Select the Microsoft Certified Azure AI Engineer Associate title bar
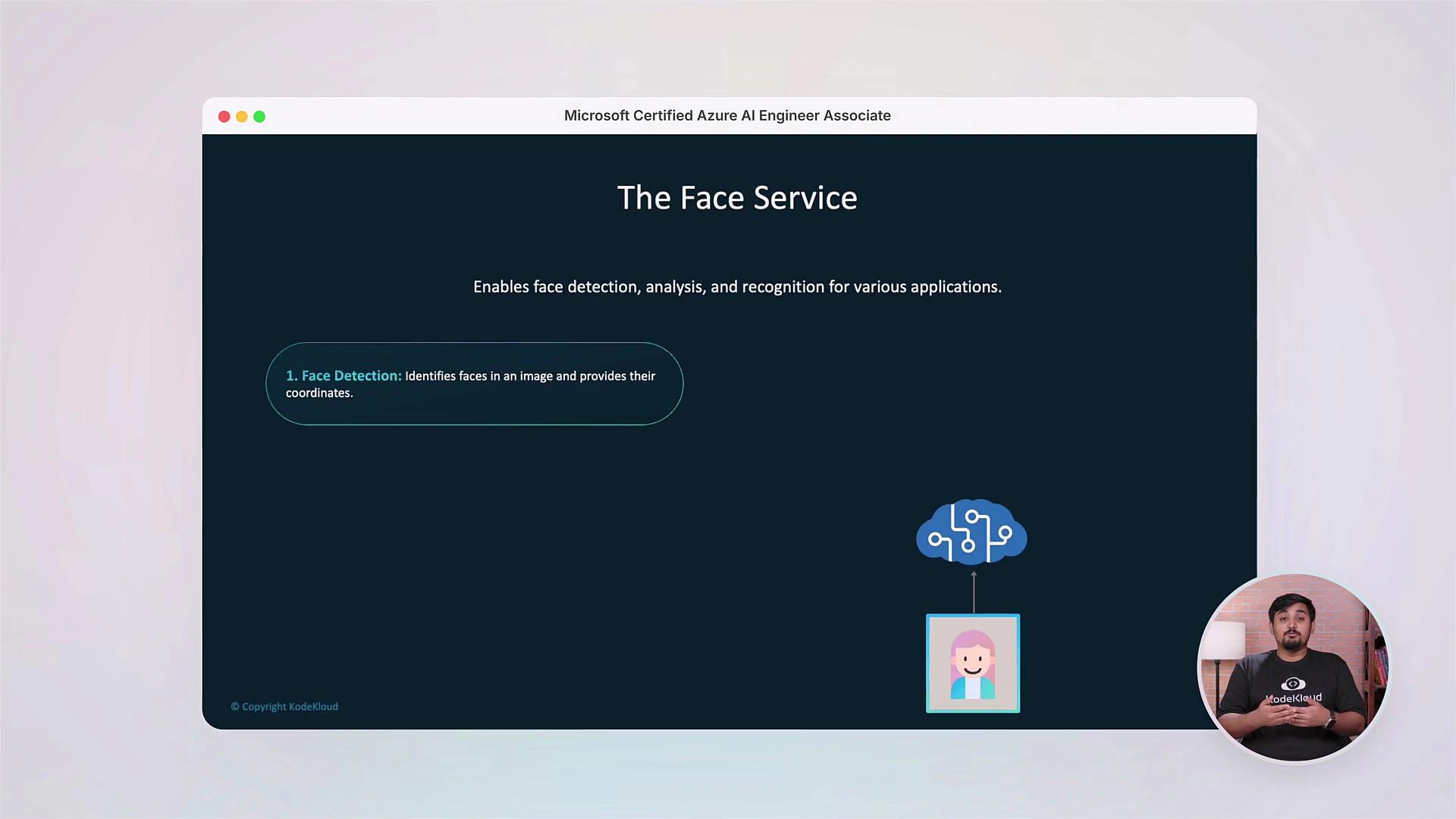Screen dimensions: 1456x819 [x=727, y=115]
